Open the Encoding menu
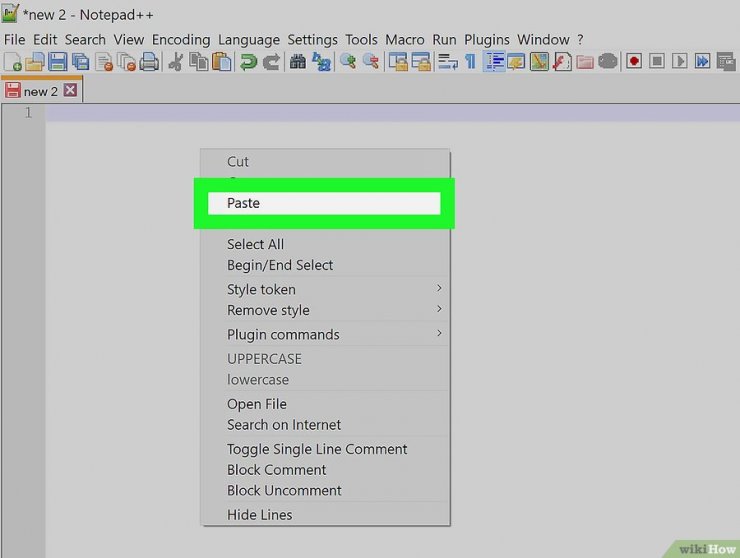Viewport: 740px width, 558px height. click(x=181, y=40)
